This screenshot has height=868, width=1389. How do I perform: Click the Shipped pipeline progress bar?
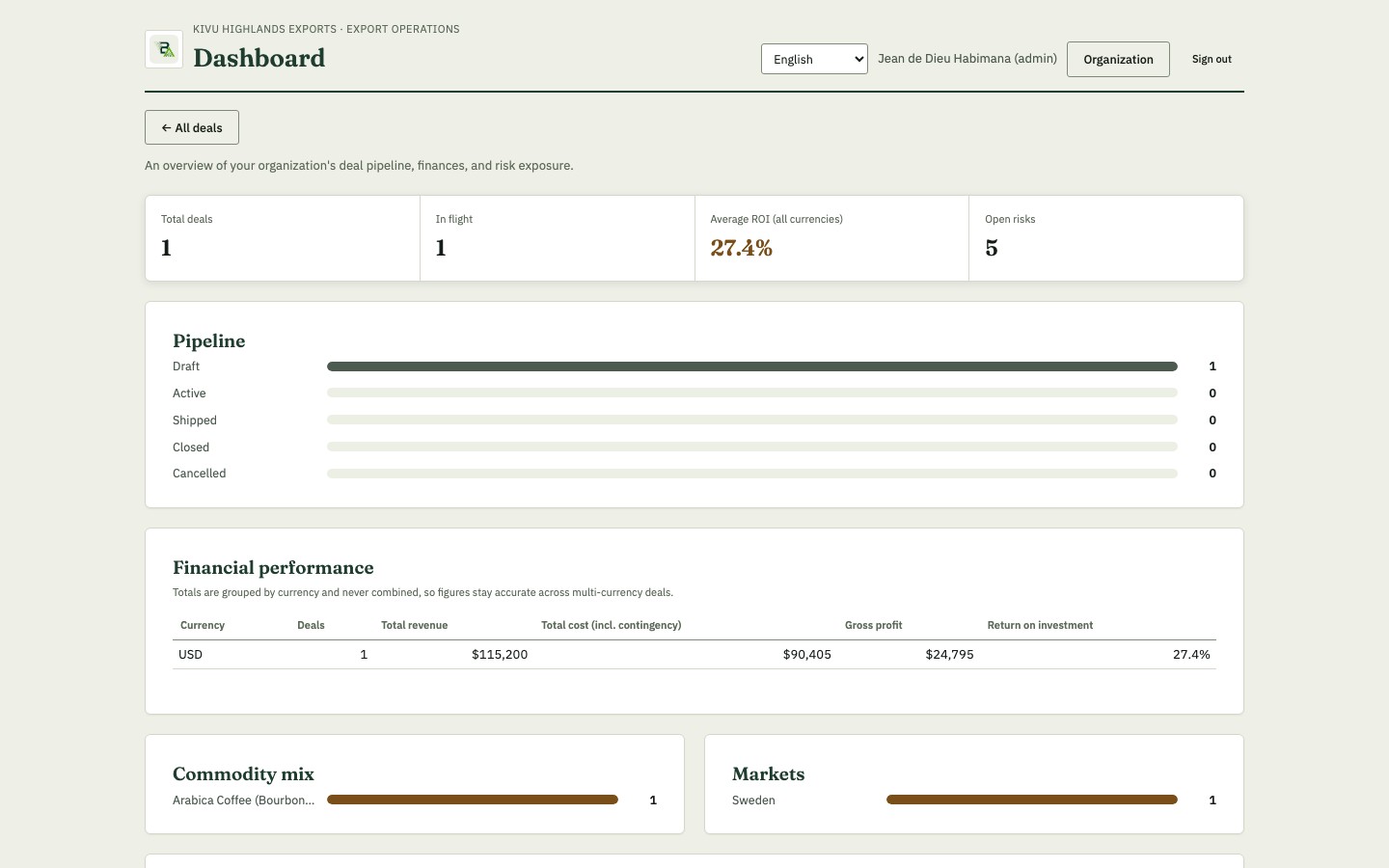(752, 420)
